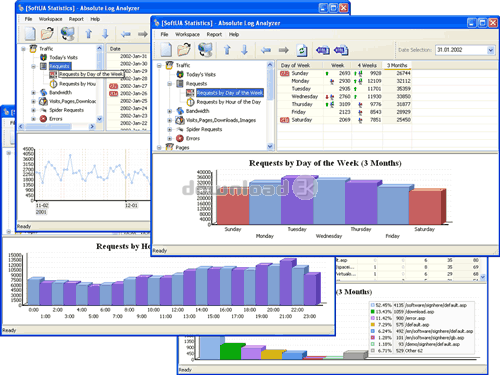Click the New document icon in front window toolbar

pyautogui.click(x=166, y=50)
